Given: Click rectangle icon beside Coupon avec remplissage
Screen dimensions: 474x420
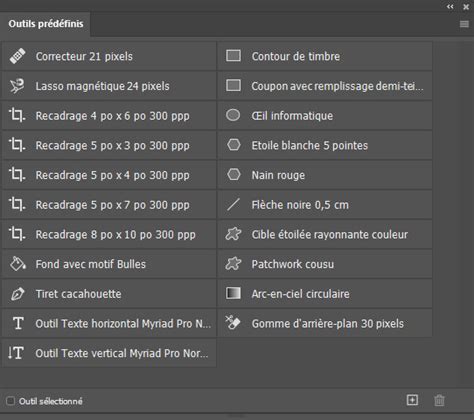Looking at the screenshot, I should (x=233, y=85).
